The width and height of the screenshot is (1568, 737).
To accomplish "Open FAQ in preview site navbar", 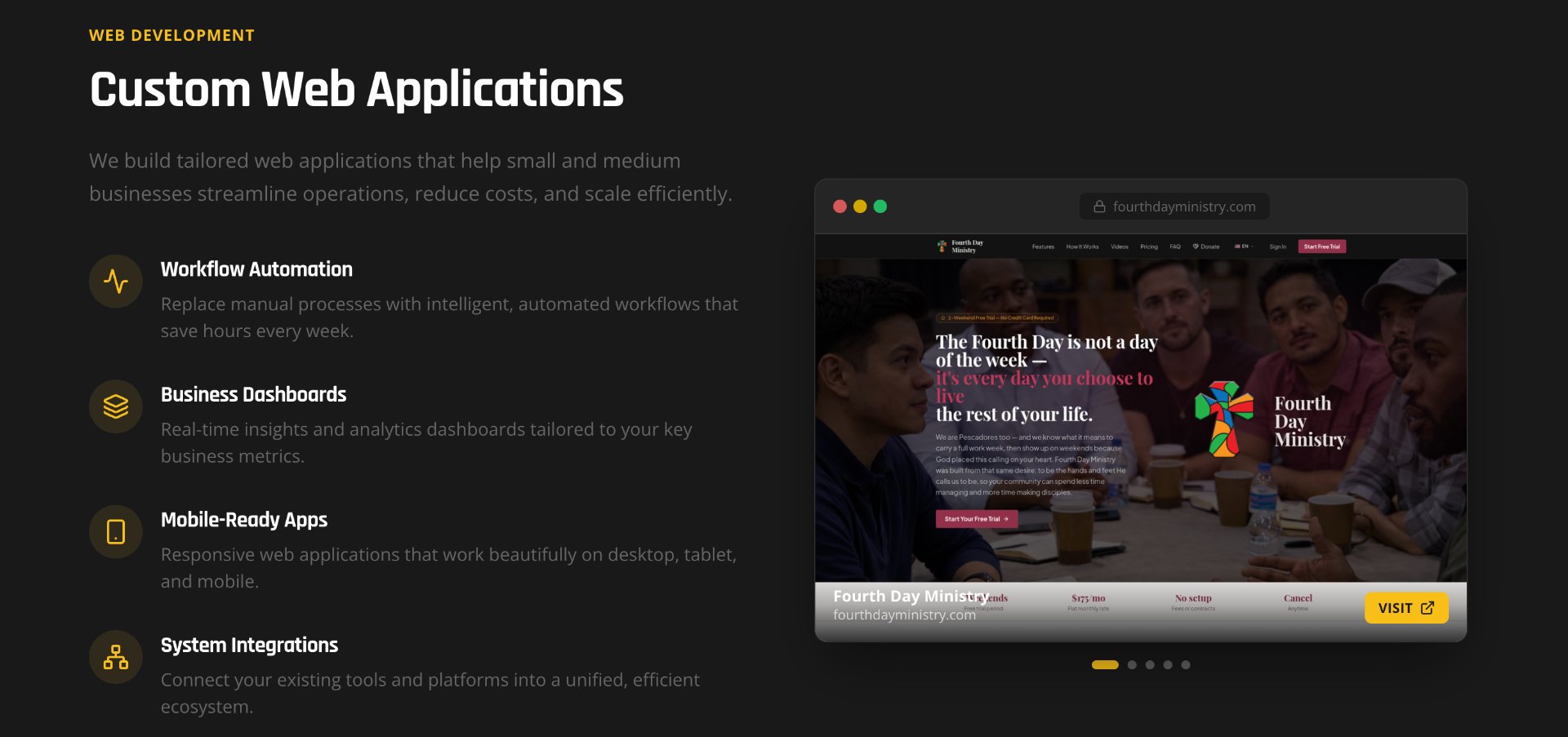I will click(x=1175, y=246).
